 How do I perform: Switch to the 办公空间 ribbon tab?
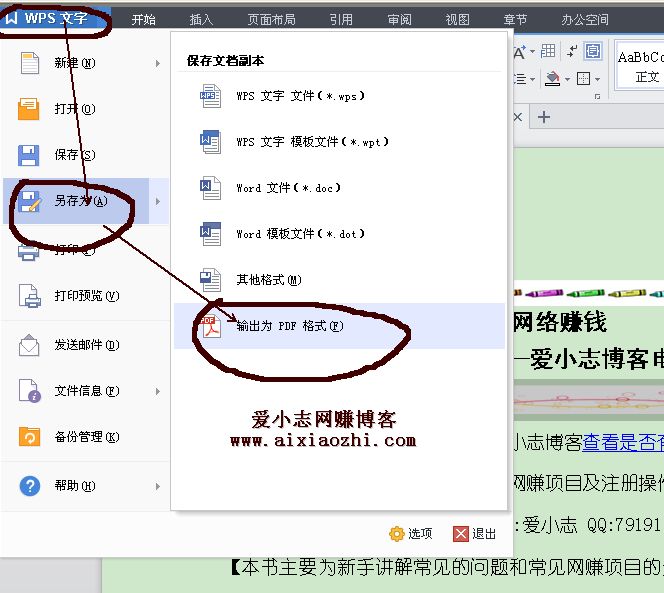(x=585, y=19)
